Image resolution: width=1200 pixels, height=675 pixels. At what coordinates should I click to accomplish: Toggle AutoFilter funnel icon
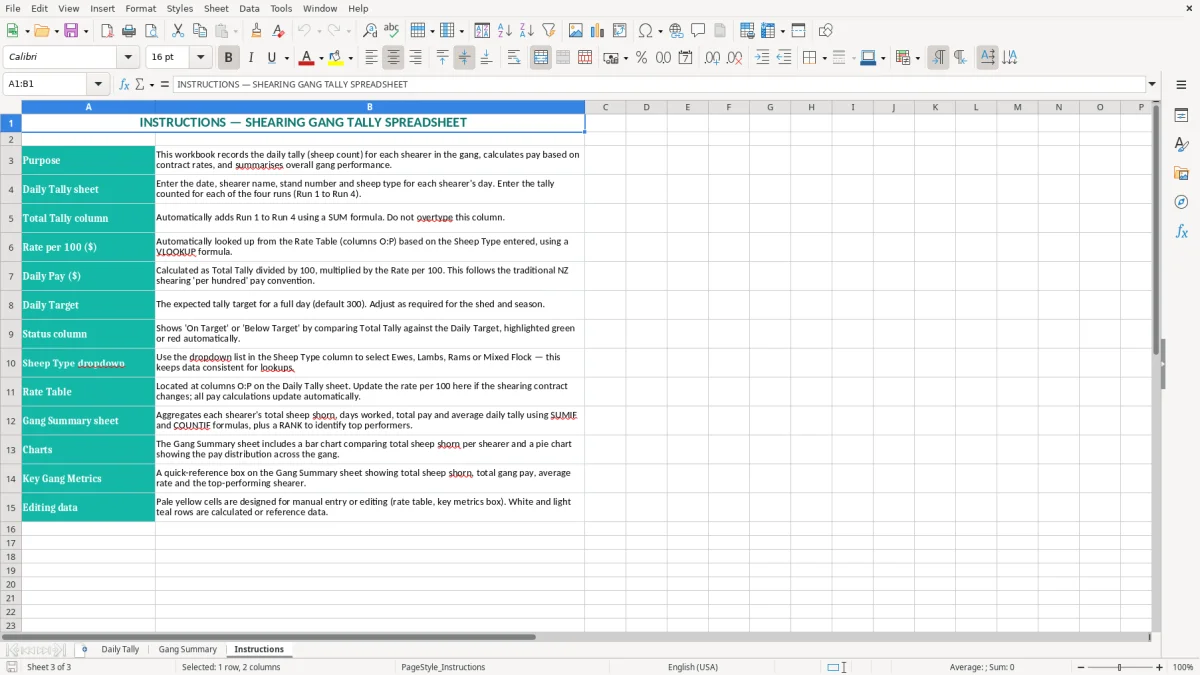click(548, 31)
